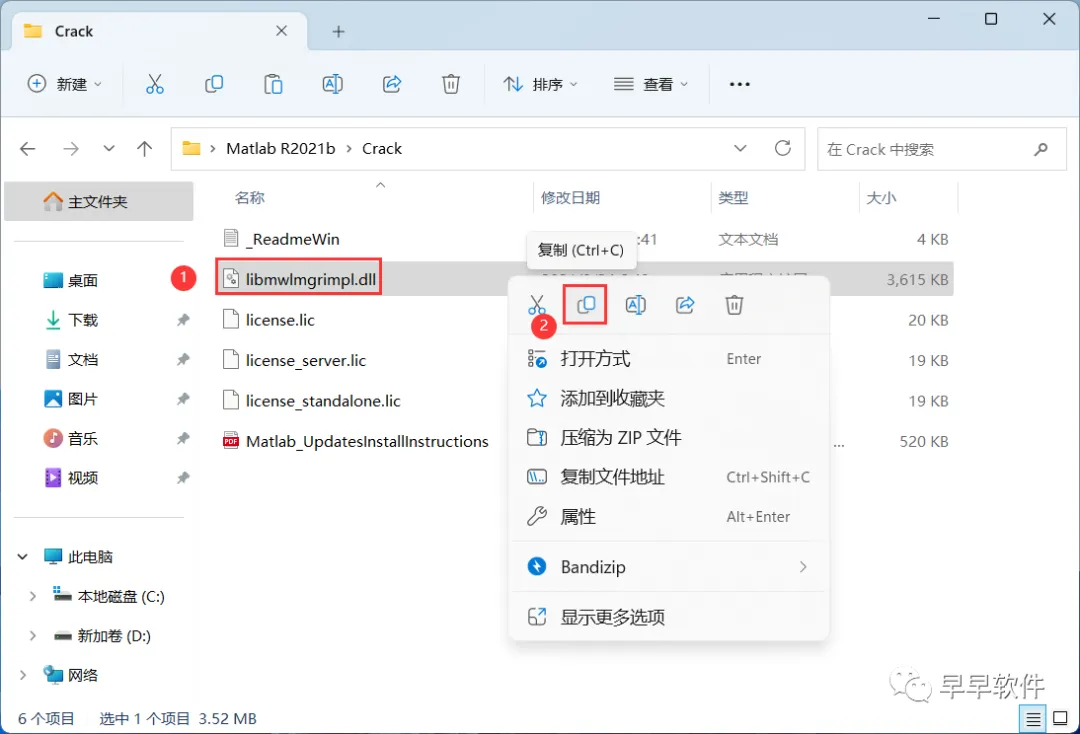Viewport: 1080px width, 734px height.
Task: Click the Rename icon in the context menu
Action: tap(636, 304)
